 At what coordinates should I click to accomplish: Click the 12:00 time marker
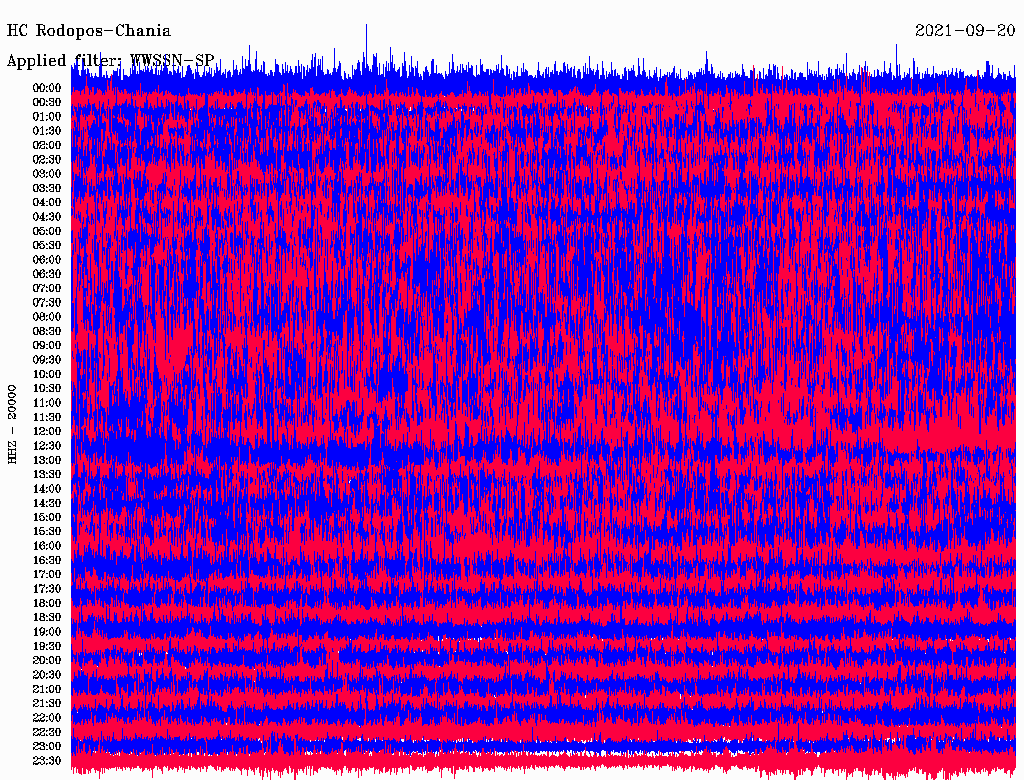pos(47,432)
